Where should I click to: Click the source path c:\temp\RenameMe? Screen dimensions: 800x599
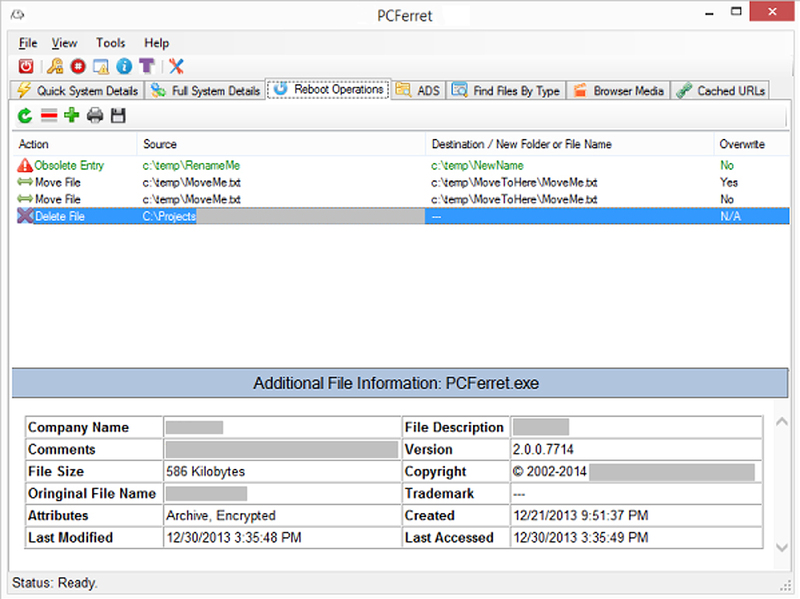tap(191, 165)
